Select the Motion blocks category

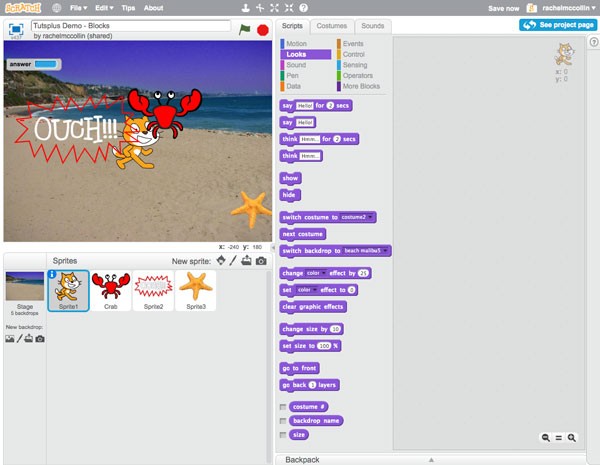tap(296, 44)
